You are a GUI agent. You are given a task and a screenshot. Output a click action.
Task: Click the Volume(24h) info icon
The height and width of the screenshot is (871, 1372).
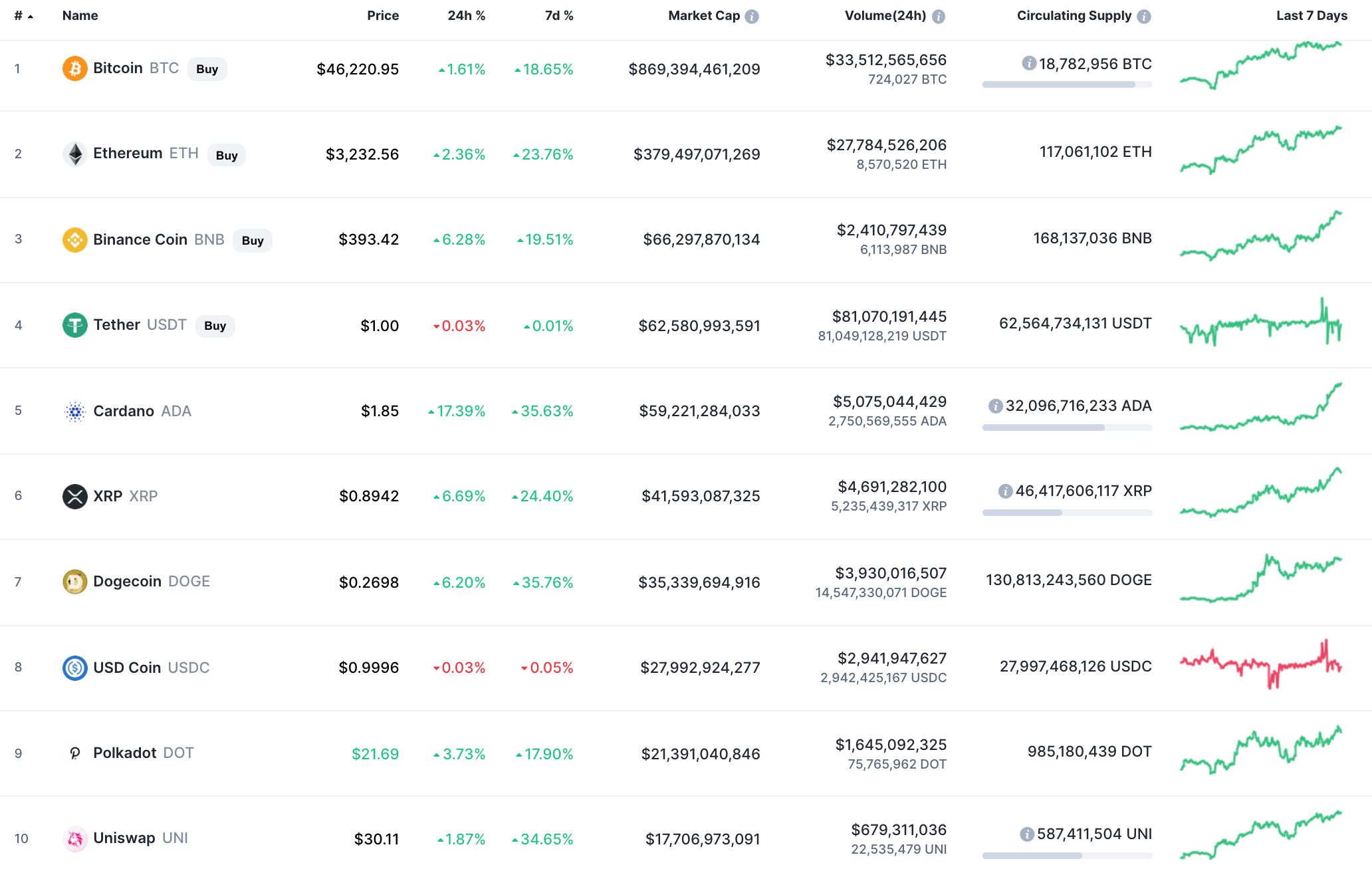pos(939,17)
